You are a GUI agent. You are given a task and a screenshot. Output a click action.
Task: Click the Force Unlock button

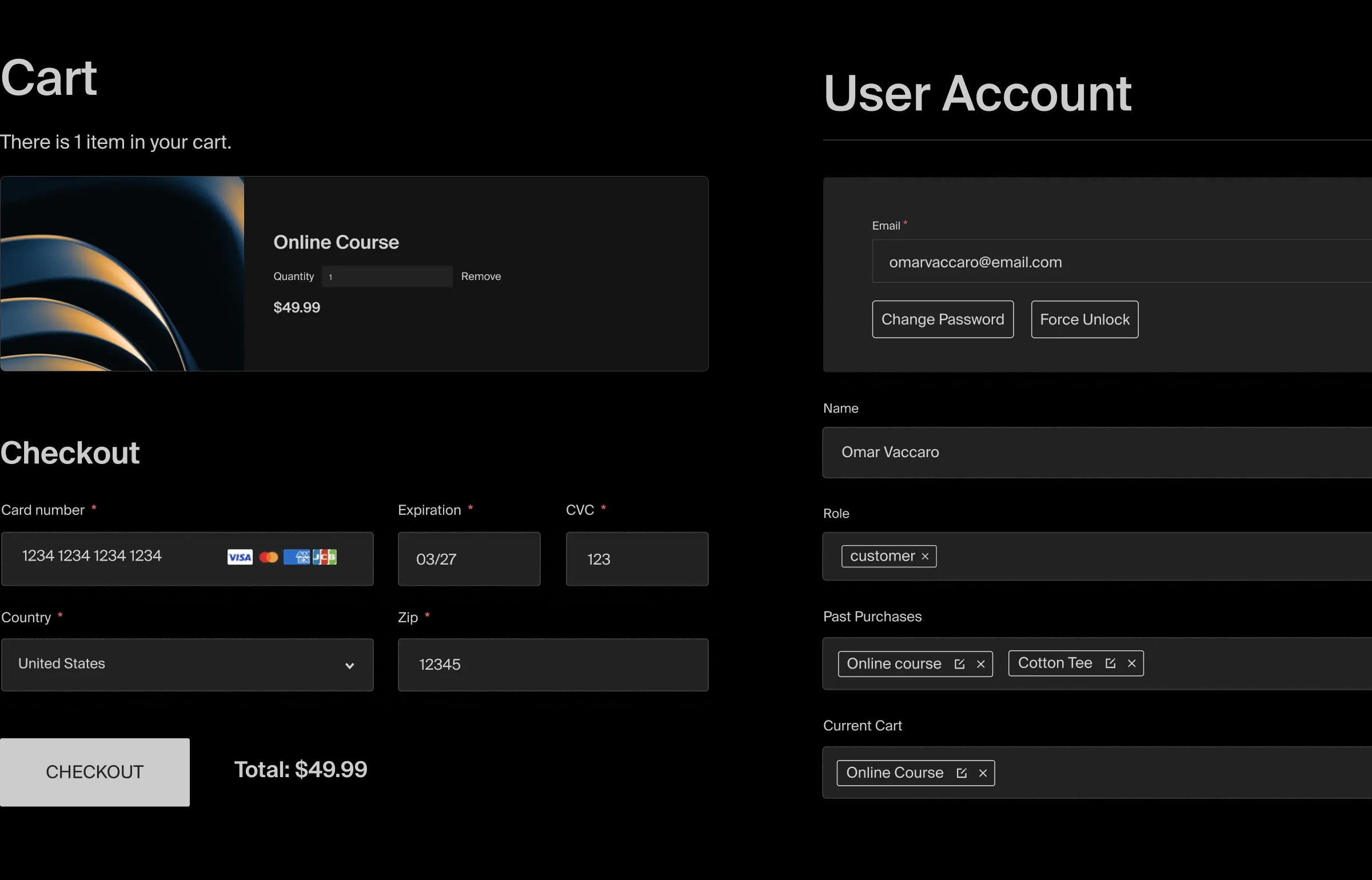(x=1084, y=319)
